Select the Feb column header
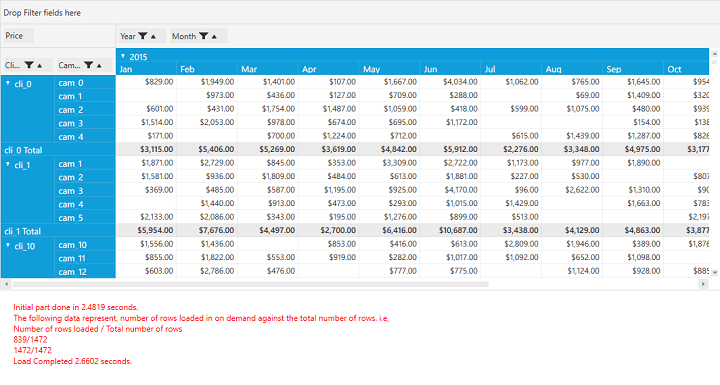720x385 pixels. pos(207,69)
